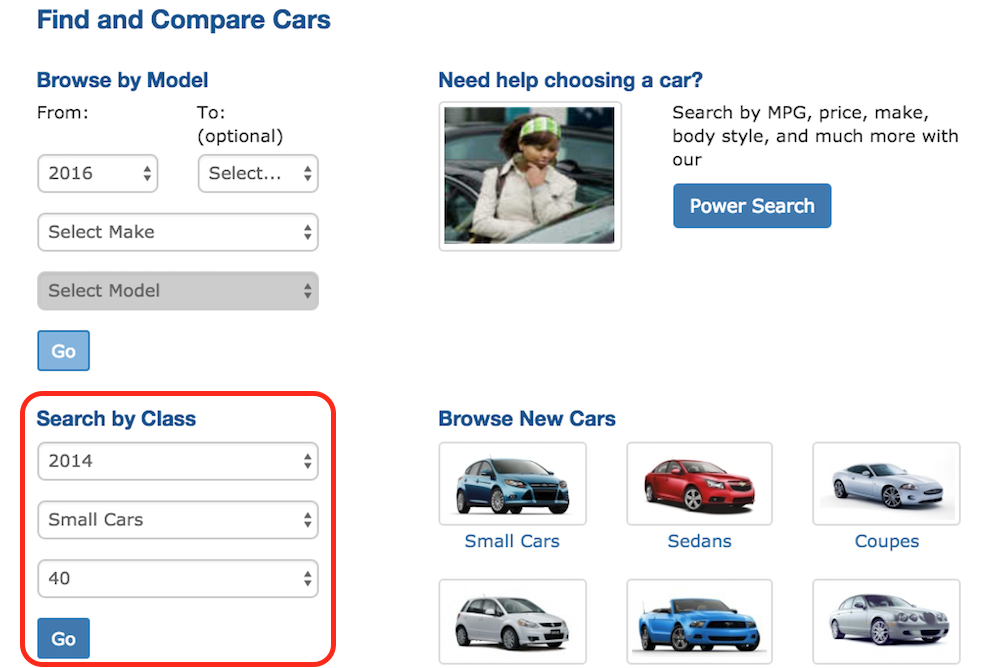
Task: Select the white hatchback car thumbnail
Action: coord(512,621)
